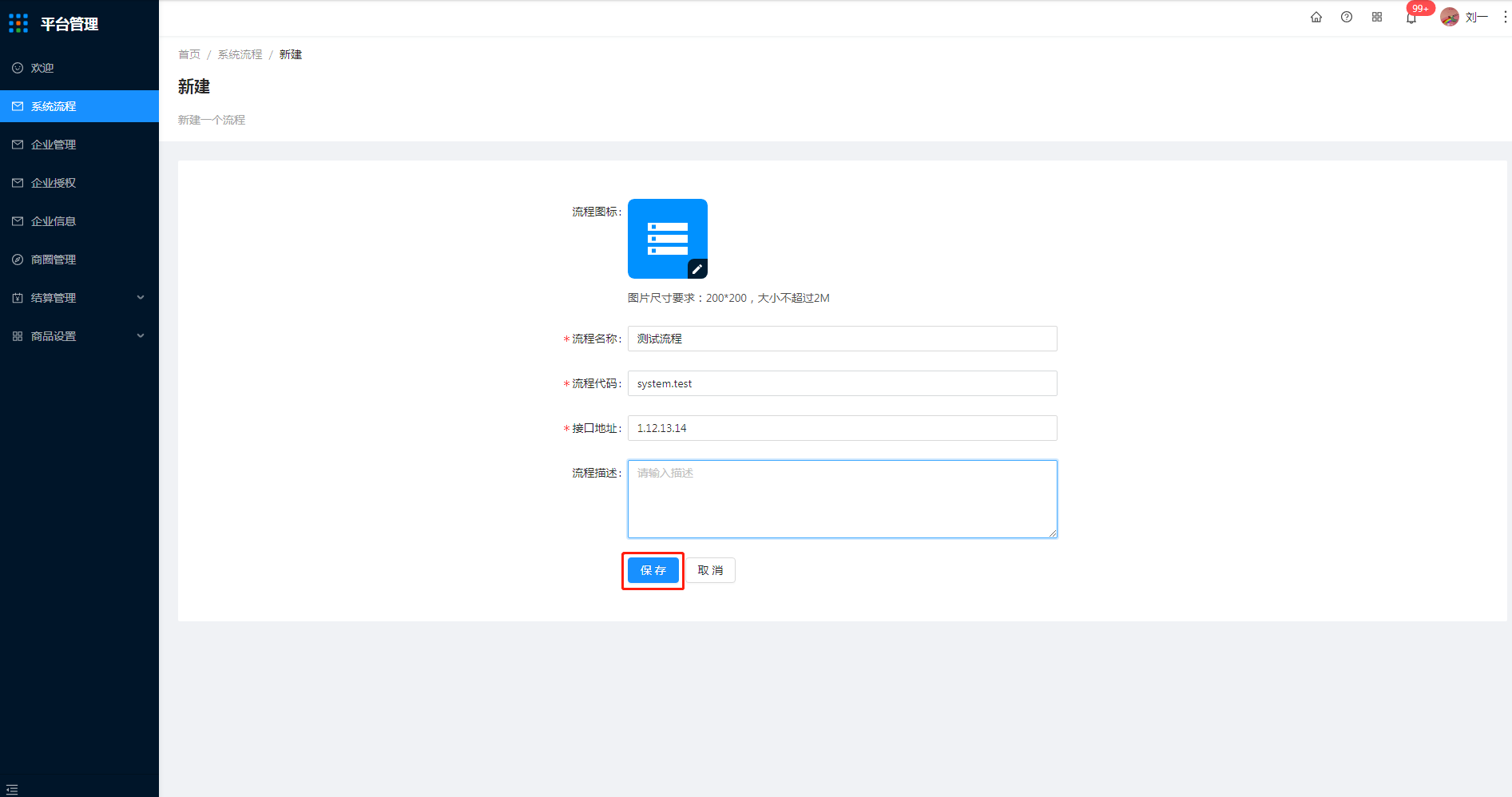The image size is (1512, 797).
Task: Open 商圈管理 sidebar item
Action: coord(79,260)
